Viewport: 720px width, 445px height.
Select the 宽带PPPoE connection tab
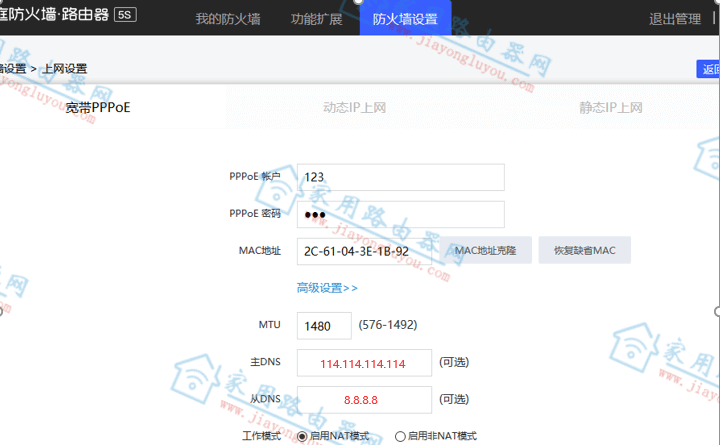(98, 107)
